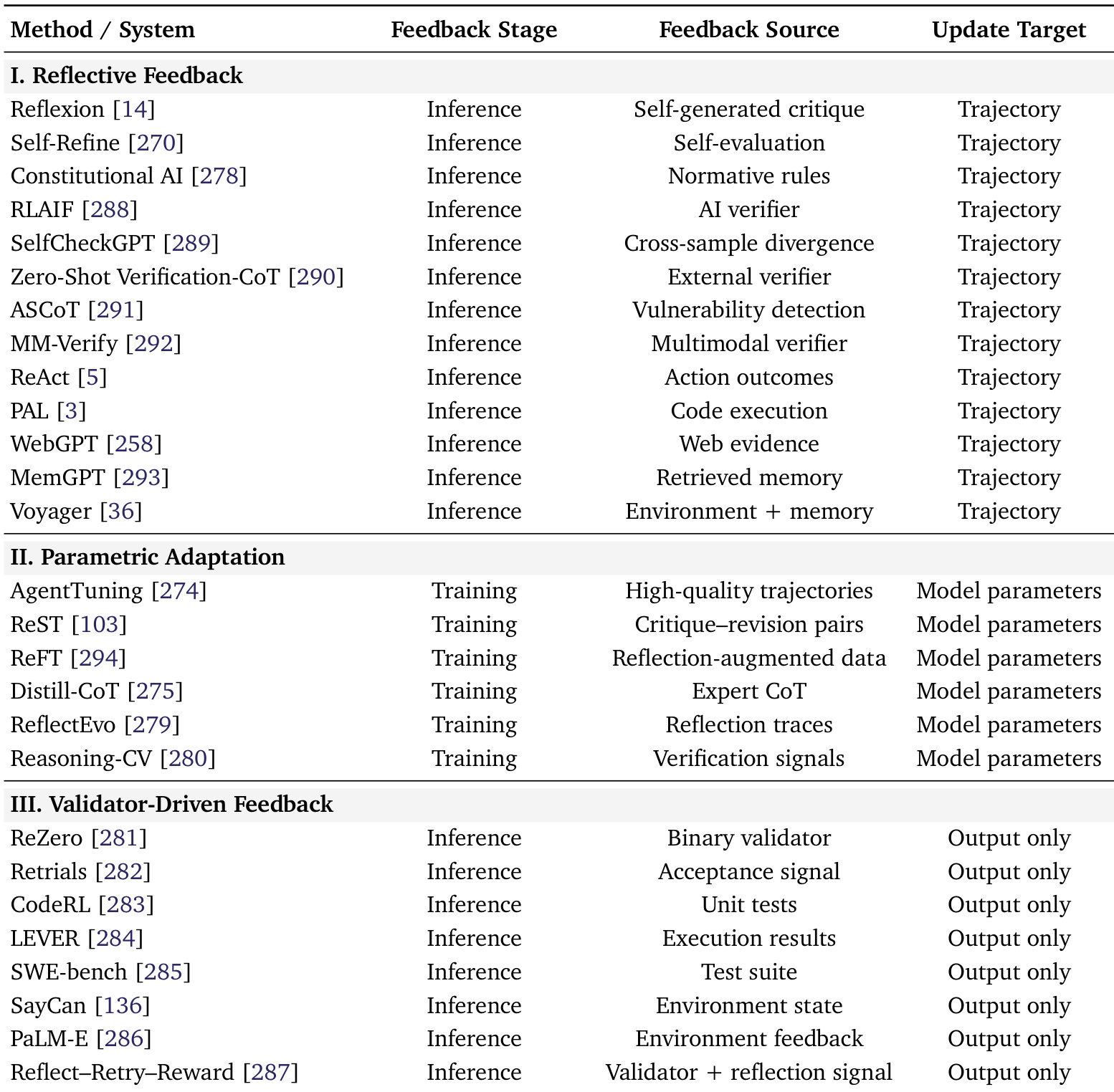The image size is (1114, 1092).
Task: Click the Voyager reference 36
Action: pos(121,512)
